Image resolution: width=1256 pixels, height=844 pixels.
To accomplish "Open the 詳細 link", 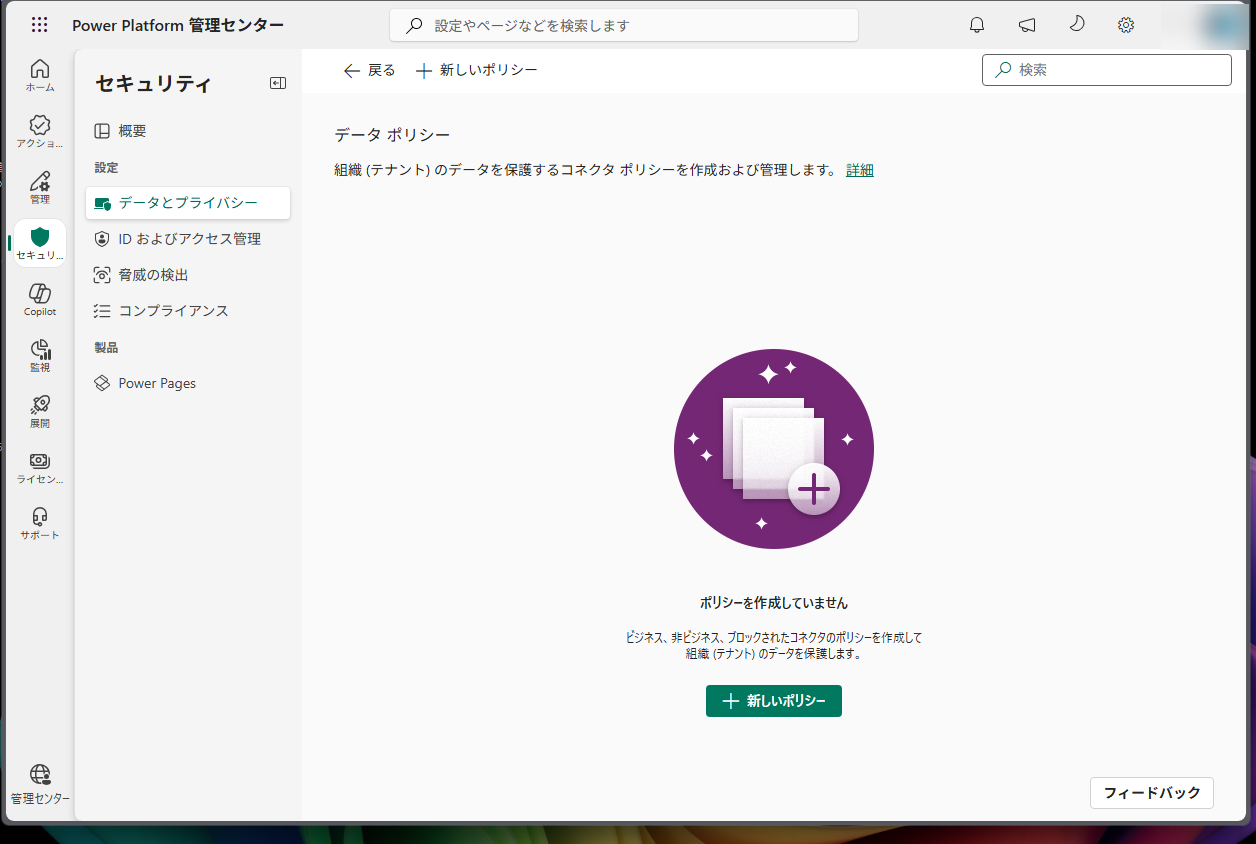I will [x=860, y=170].
